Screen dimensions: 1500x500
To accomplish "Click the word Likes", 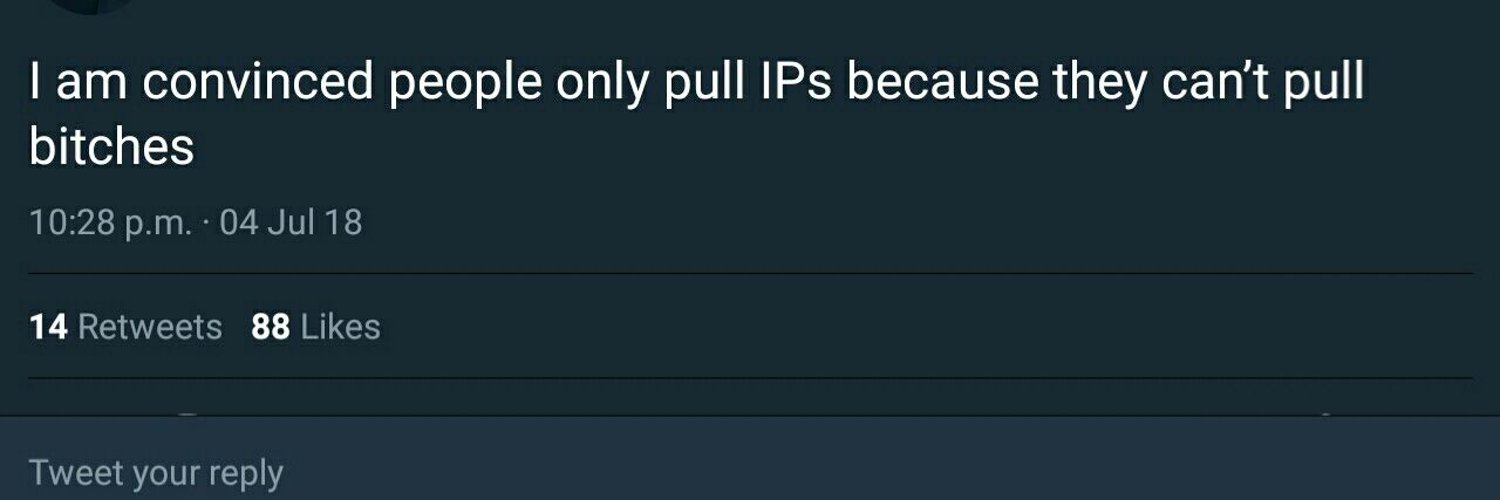I will coord(341,327).
